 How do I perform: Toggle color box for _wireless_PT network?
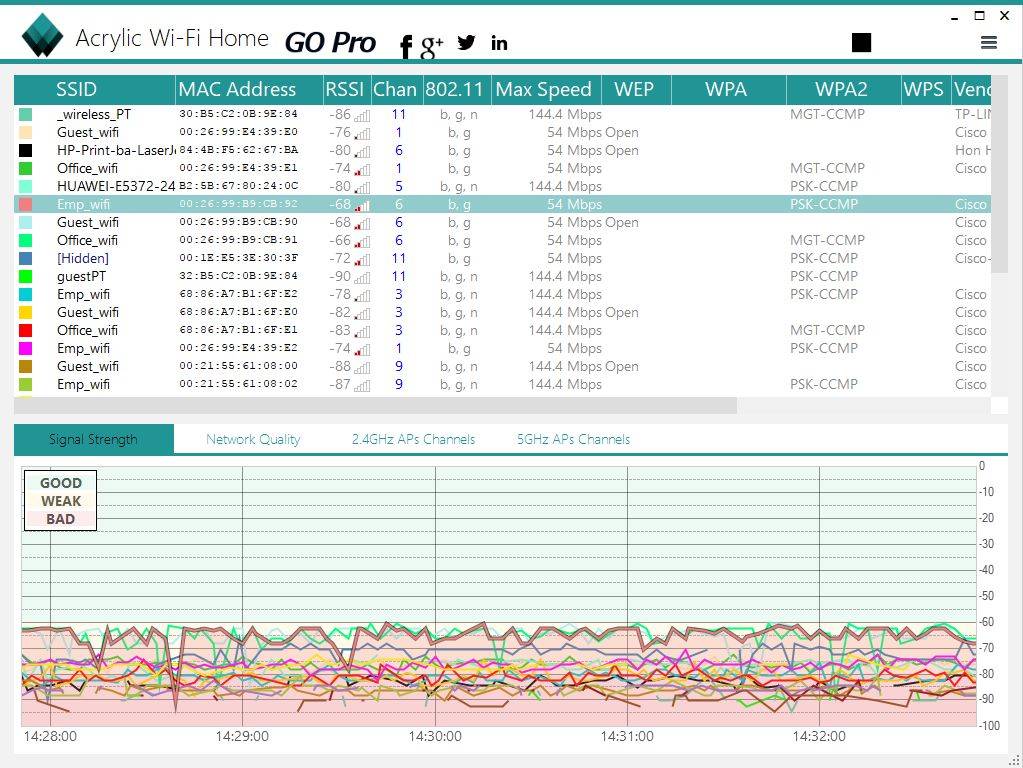(25, 115)
